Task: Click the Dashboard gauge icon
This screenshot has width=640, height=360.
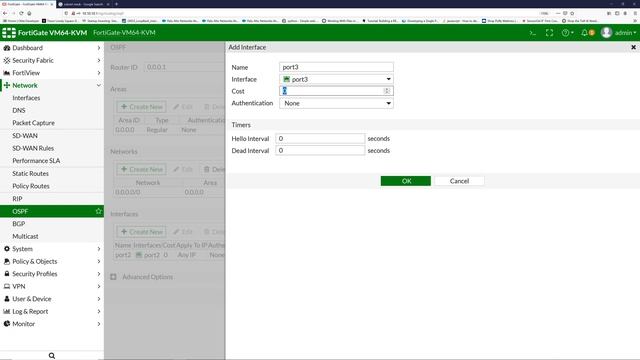Action: click(x=7, y=48)
